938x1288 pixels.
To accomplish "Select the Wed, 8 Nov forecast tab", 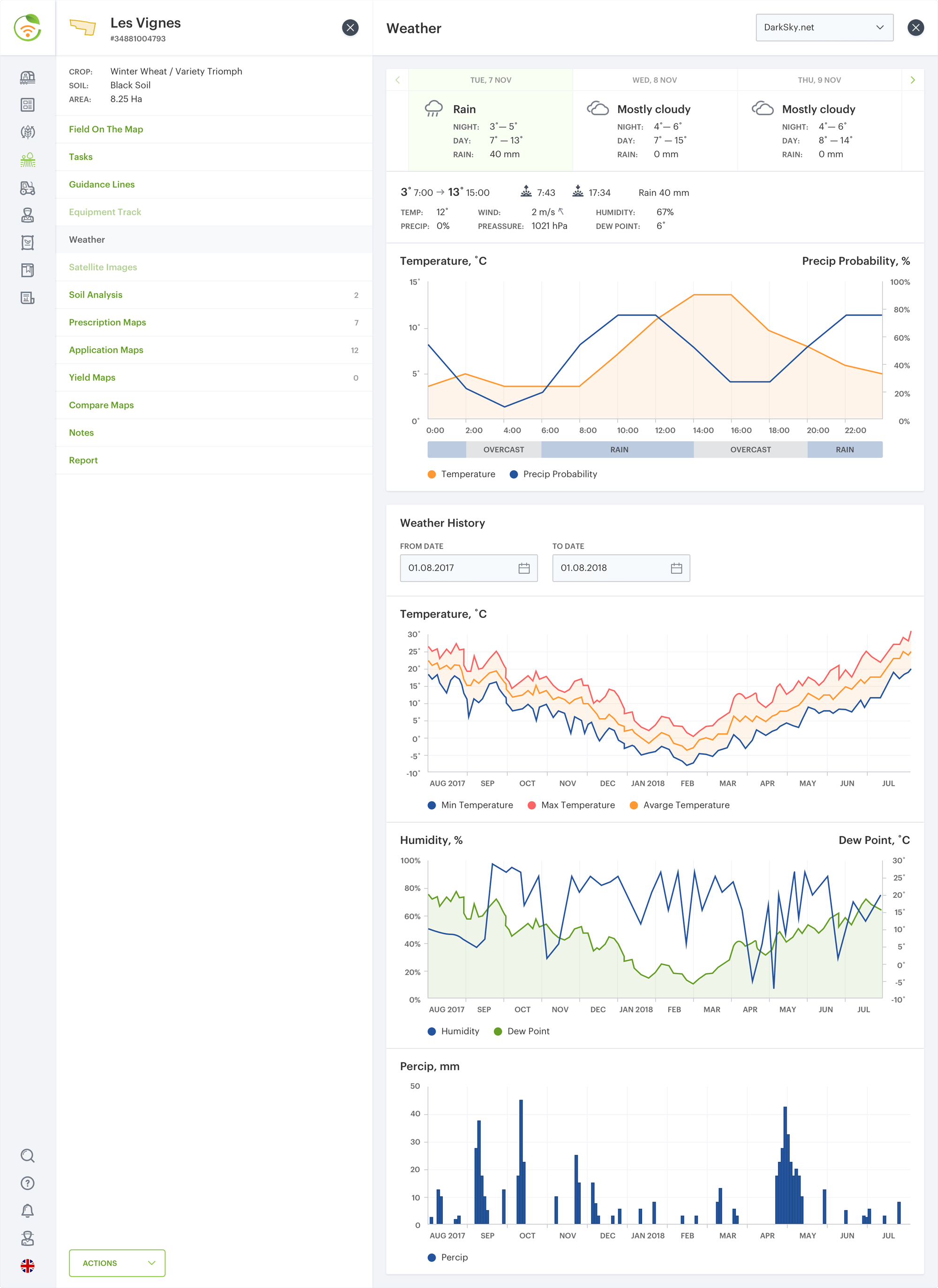I will tap(655, 80).
